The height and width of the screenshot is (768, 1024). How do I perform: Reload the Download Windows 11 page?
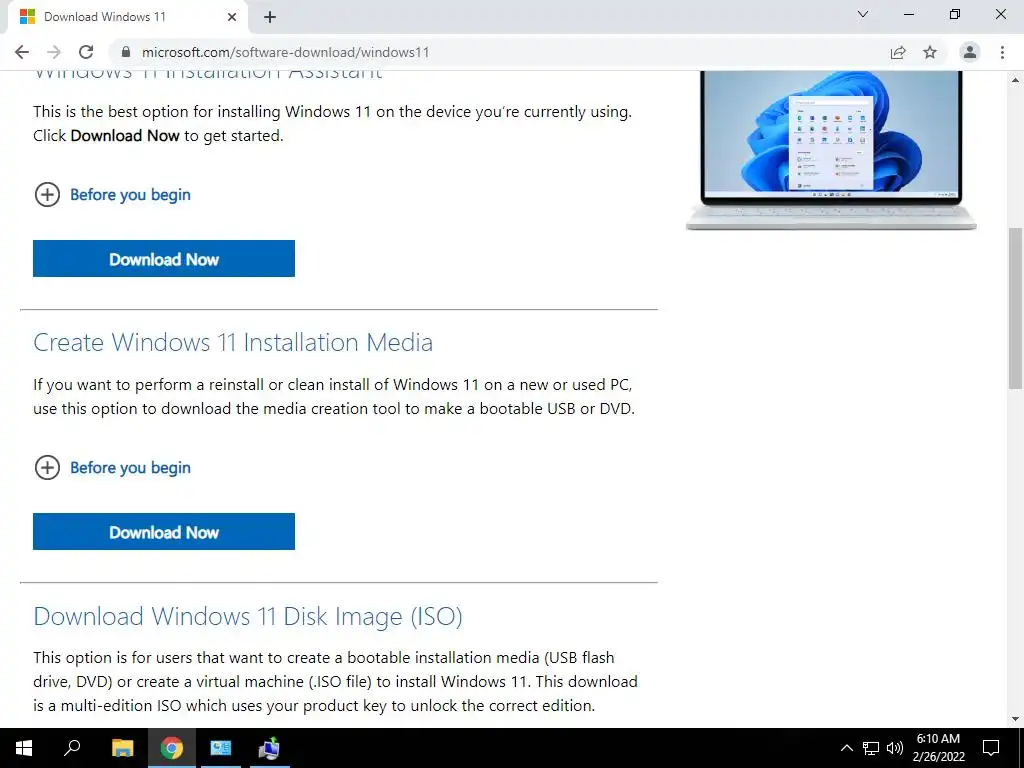click(86, 52)
